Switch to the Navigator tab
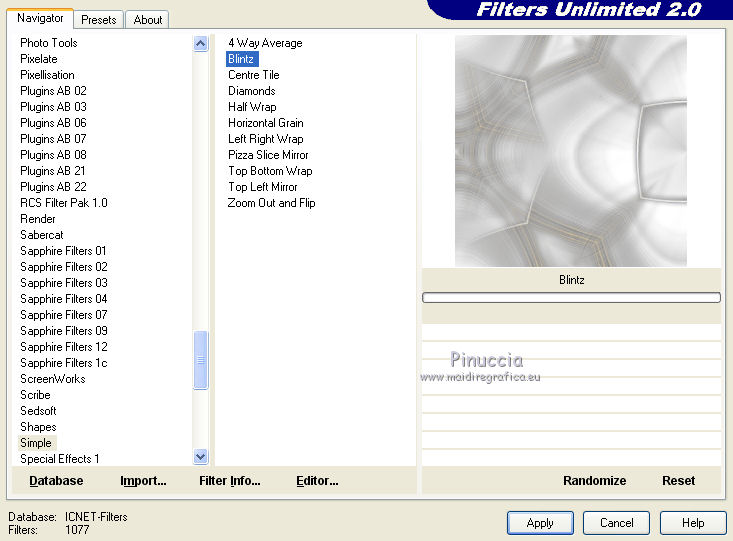The height and width of the screenshot is (541, 733). point(40,18)
